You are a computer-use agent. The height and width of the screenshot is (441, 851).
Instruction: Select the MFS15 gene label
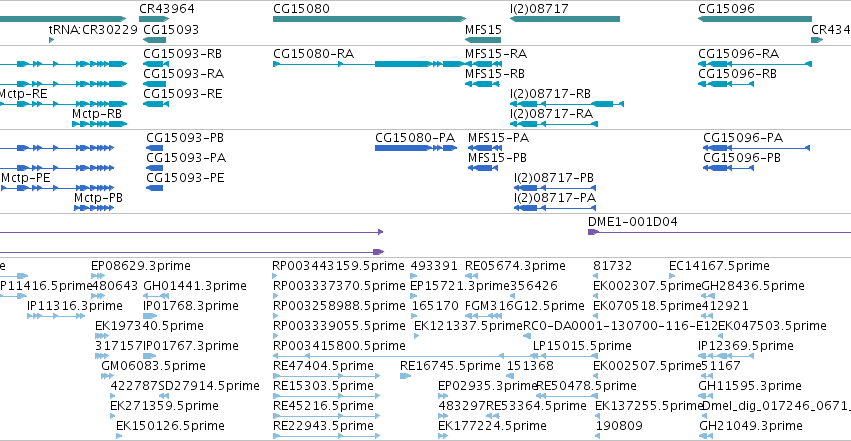pyautogui.click(x=483, y=29)
